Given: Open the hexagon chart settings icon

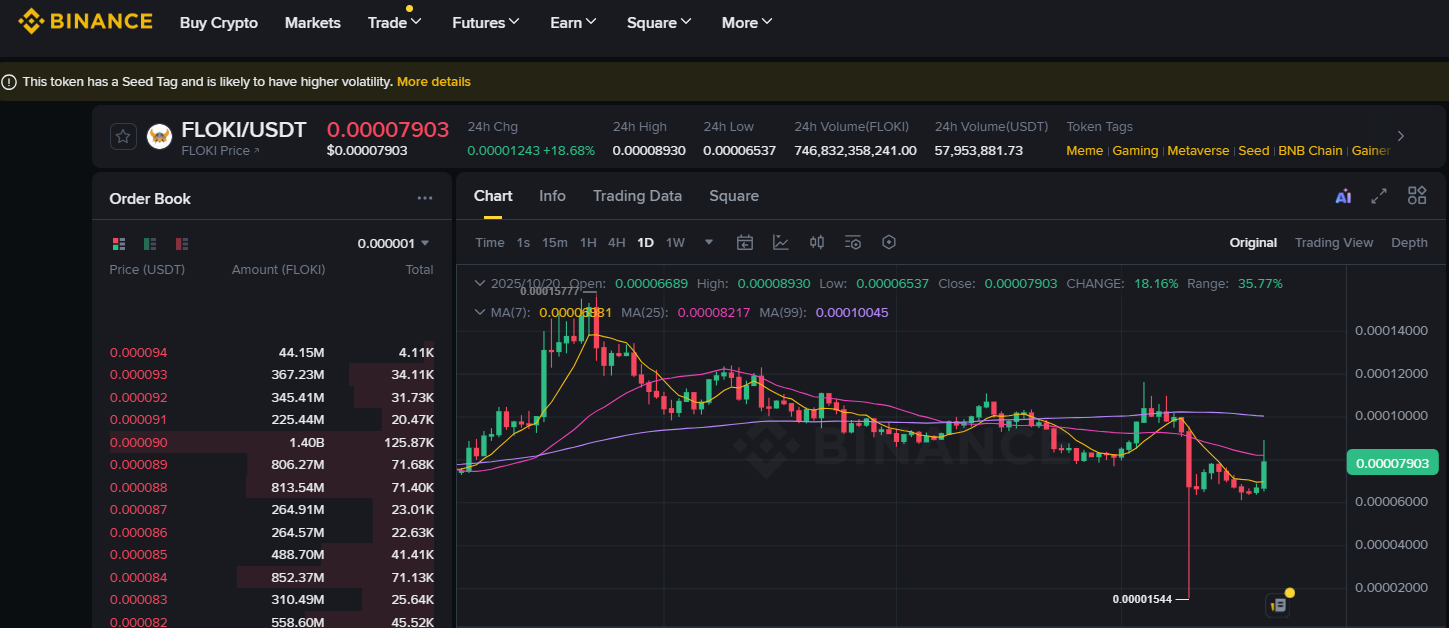Looking at the screenshot, I should (x=889, y=242).
